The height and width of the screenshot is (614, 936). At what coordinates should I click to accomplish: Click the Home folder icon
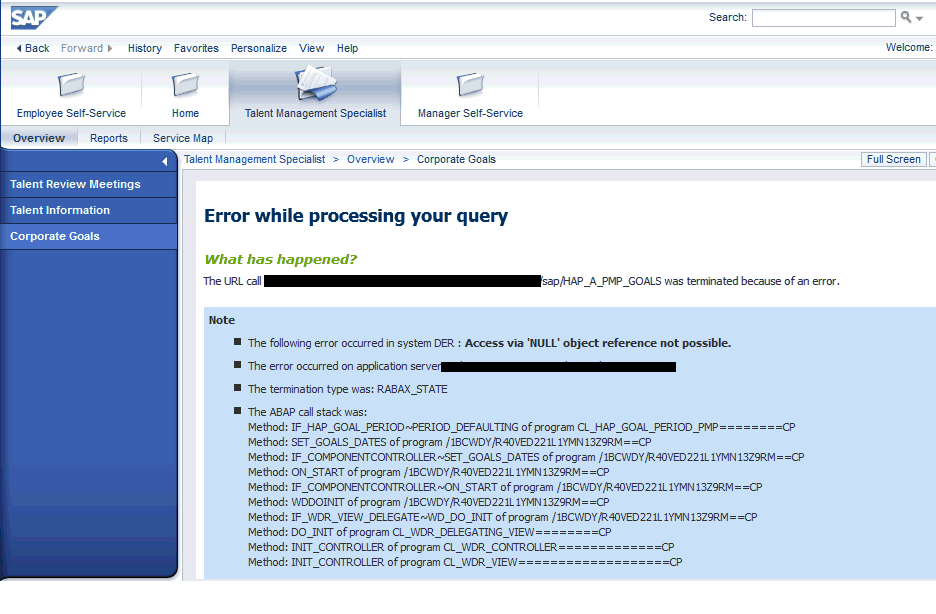[x=185, y=84]
